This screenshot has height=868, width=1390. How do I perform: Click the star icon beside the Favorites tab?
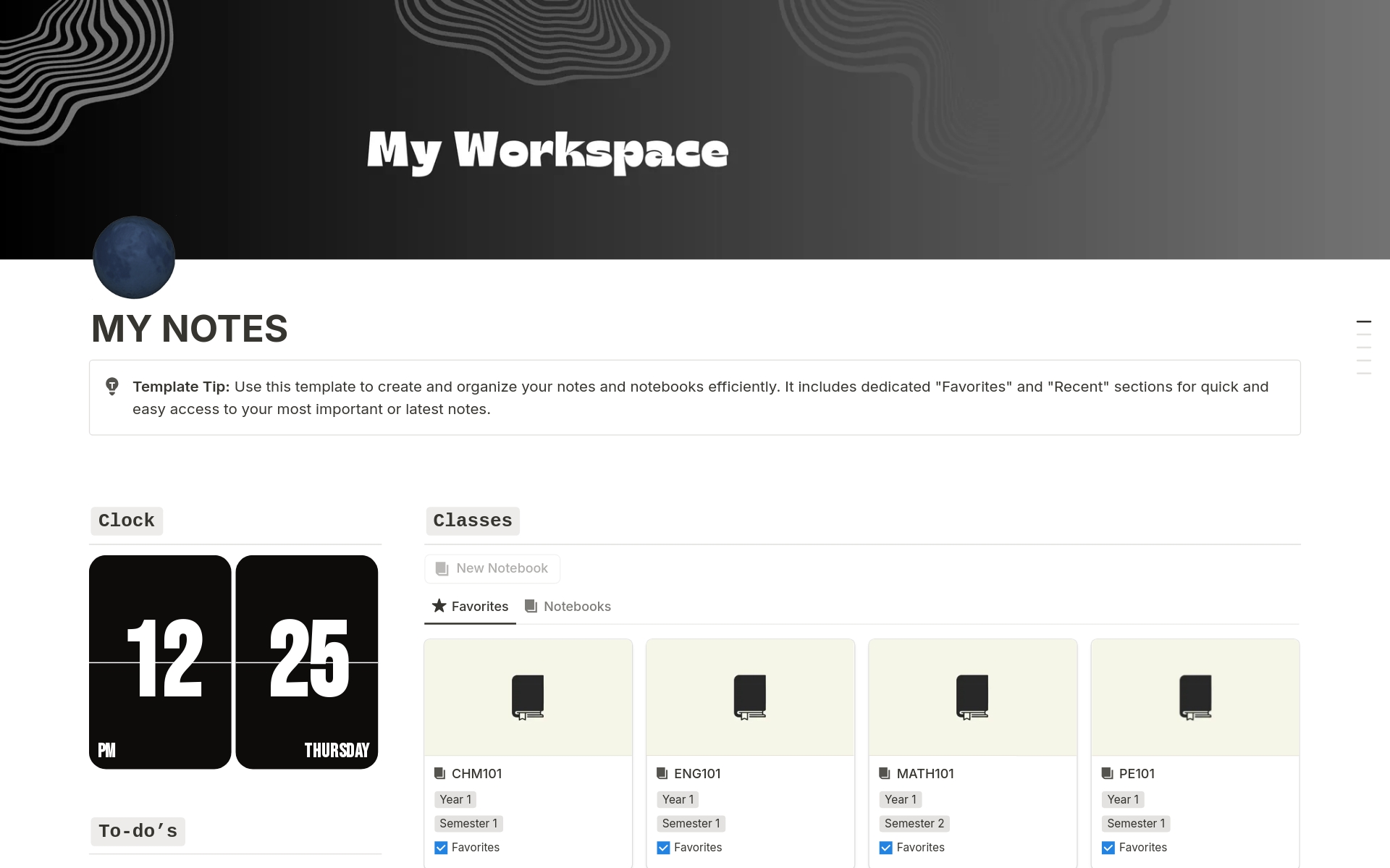439,606
